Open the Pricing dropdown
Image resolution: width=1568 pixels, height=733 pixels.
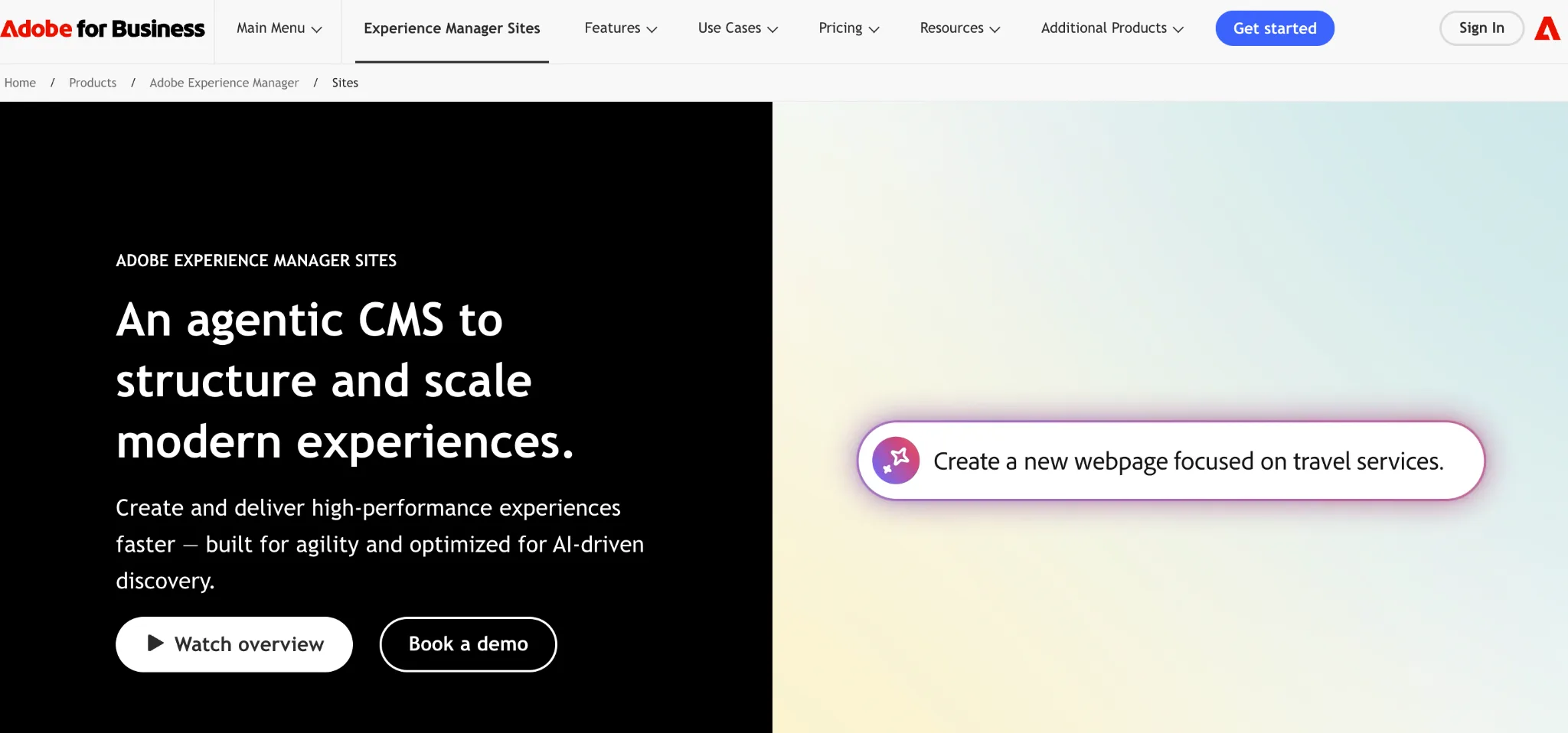pyautogui.click(x=849, y=28)
